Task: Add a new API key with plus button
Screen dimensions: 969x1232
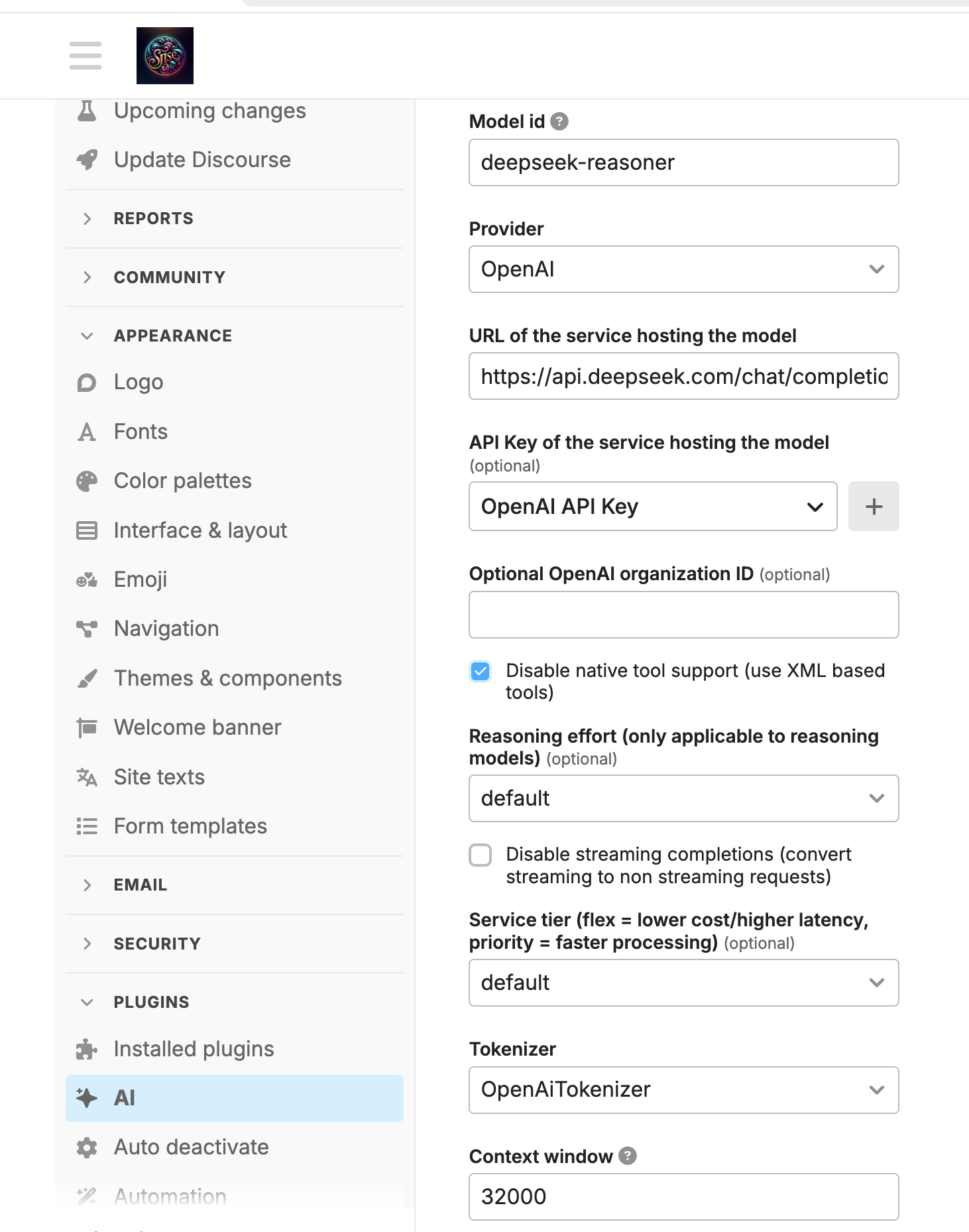Action: click(873, 507)
